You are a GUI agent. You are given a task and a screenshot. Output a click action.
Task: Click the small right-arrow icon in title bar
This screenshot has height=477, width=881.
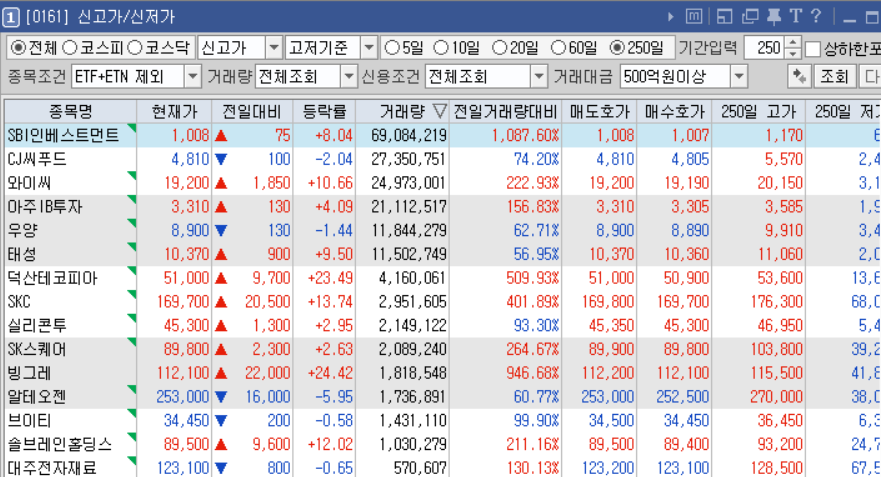tap(670, 17)
